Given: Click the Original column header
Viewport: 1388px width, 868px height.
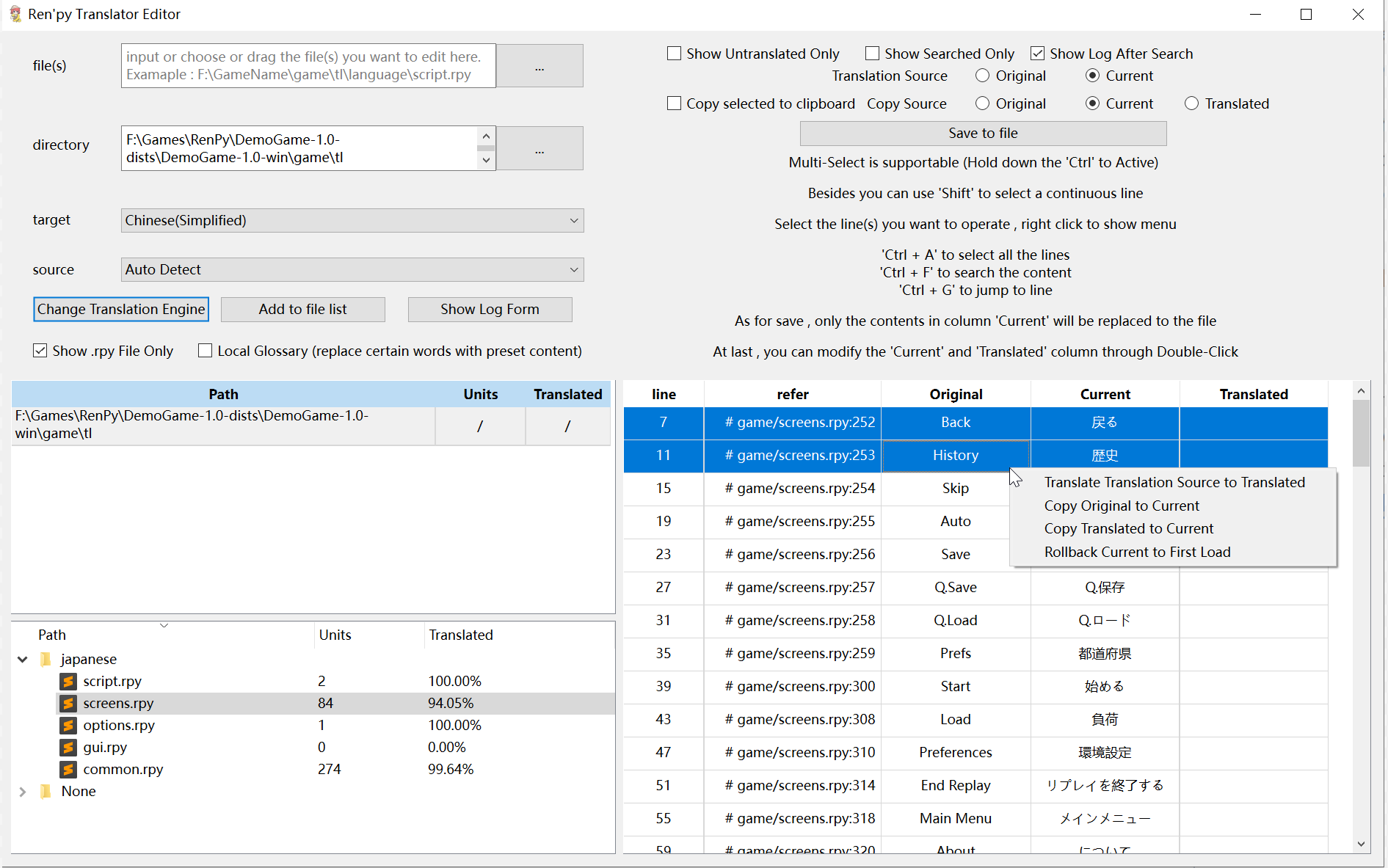Looking at the screenshot, I should [956, 394].
